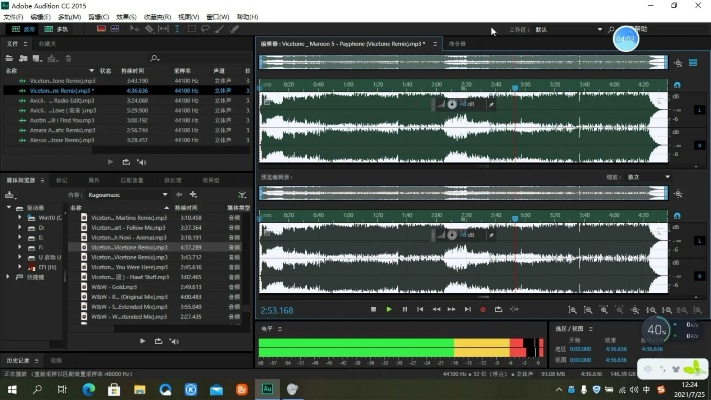Click the green Play button
Viewport: 711px width, 400px height.
click(x=389, y=309)
